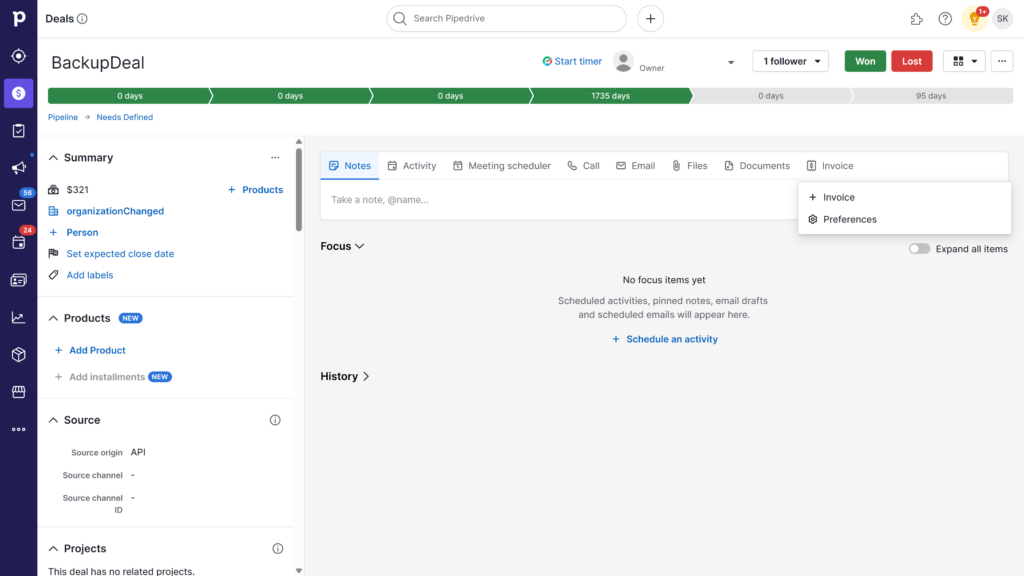
Task: Click the Search Pipedrive field
Action: click(x=506, y=18)
